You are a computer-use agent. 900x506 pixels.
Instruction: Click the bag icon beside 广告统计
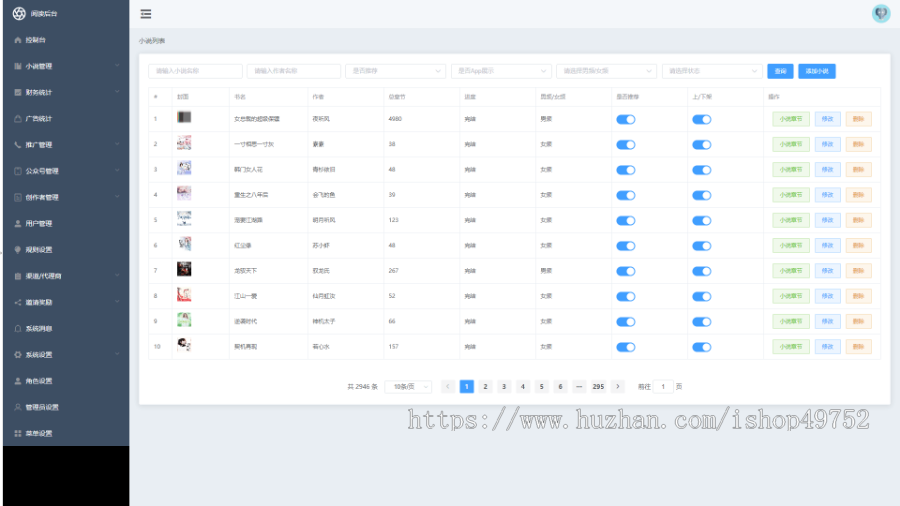[18, 119]
